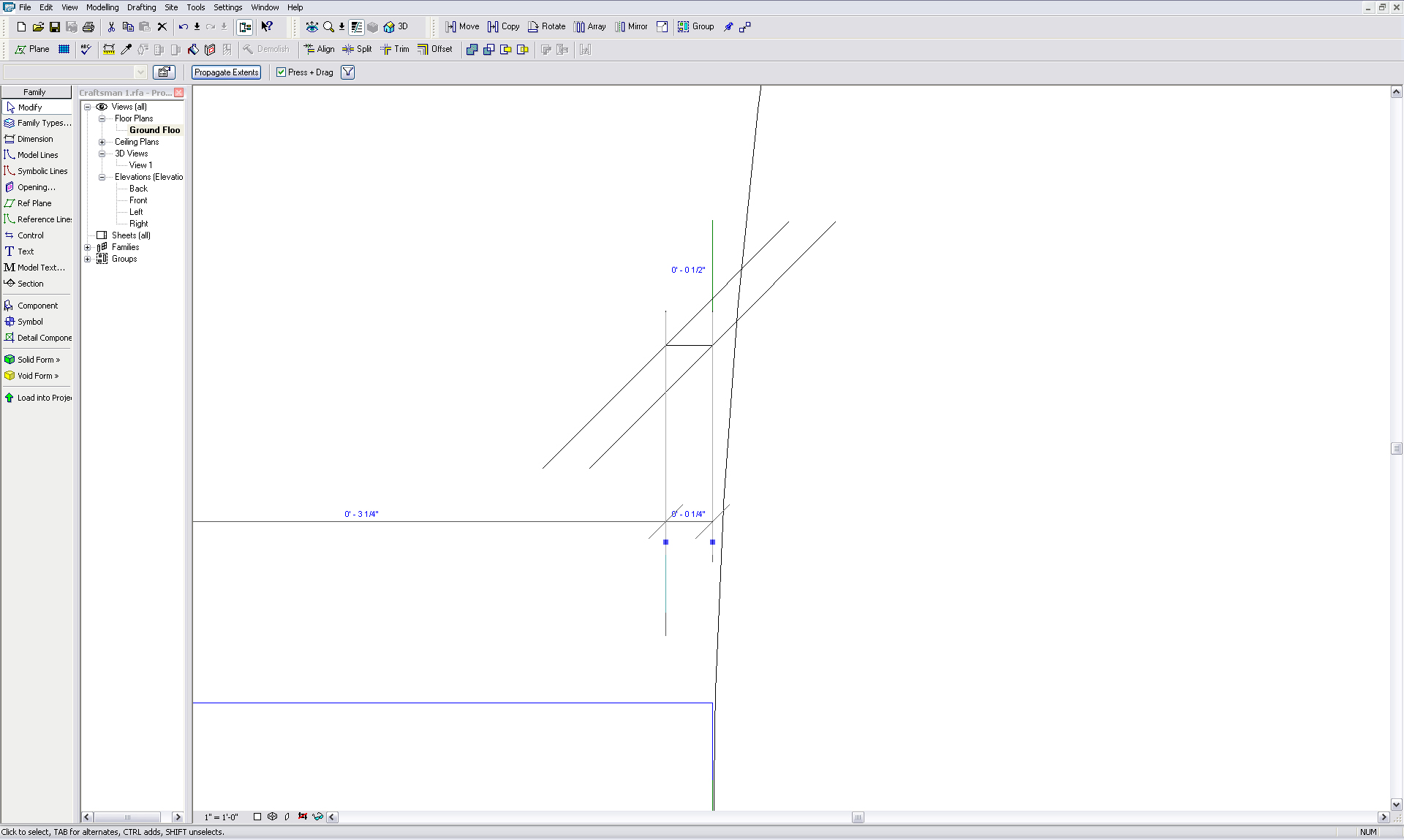Screen dimensions: 1404x840
Task: Select the Align tool
Action: pos(319,50)
